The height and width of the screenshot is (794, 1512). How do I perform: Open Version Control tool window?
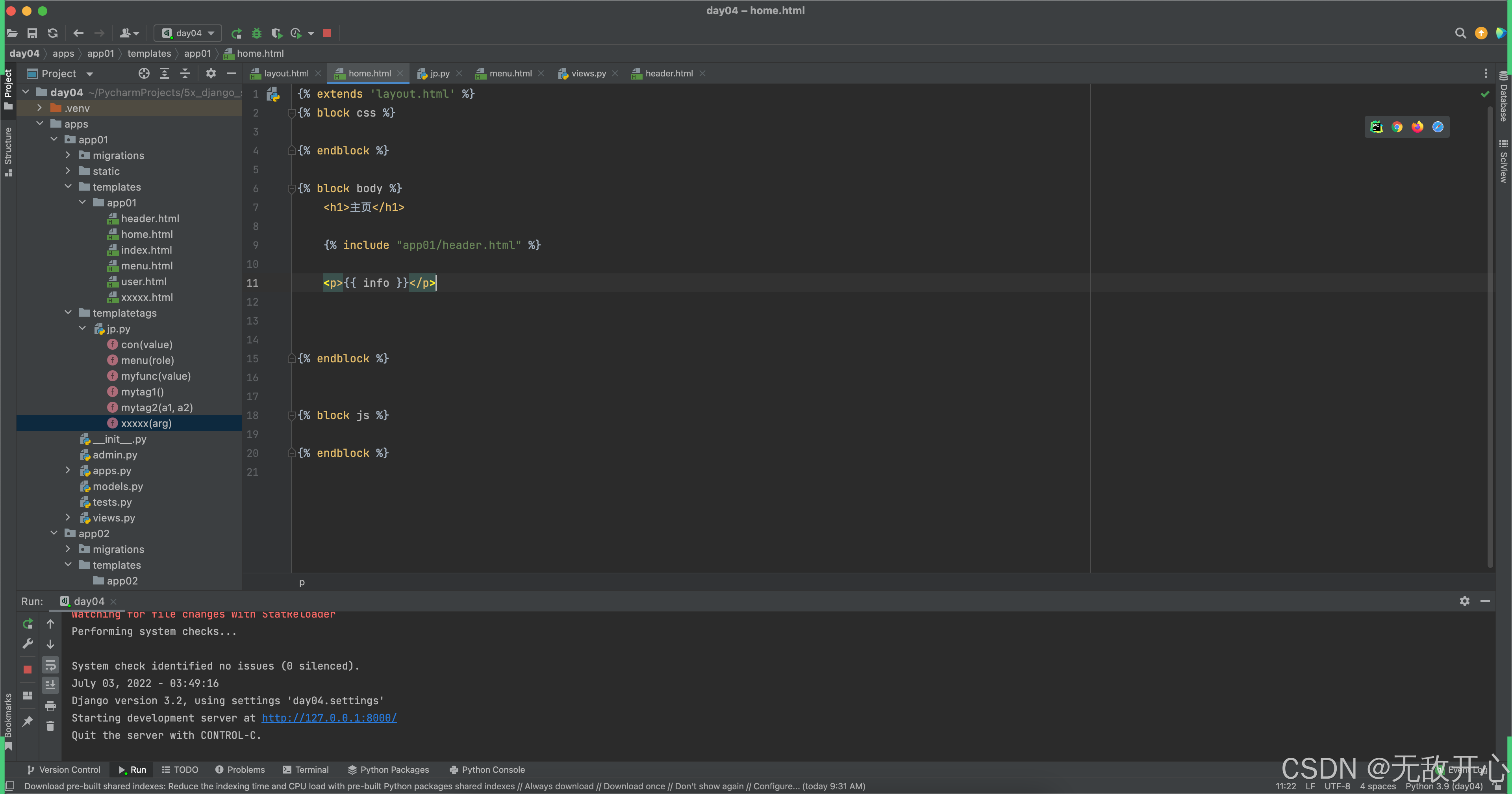pyautogui.click(x=63, y=769)
